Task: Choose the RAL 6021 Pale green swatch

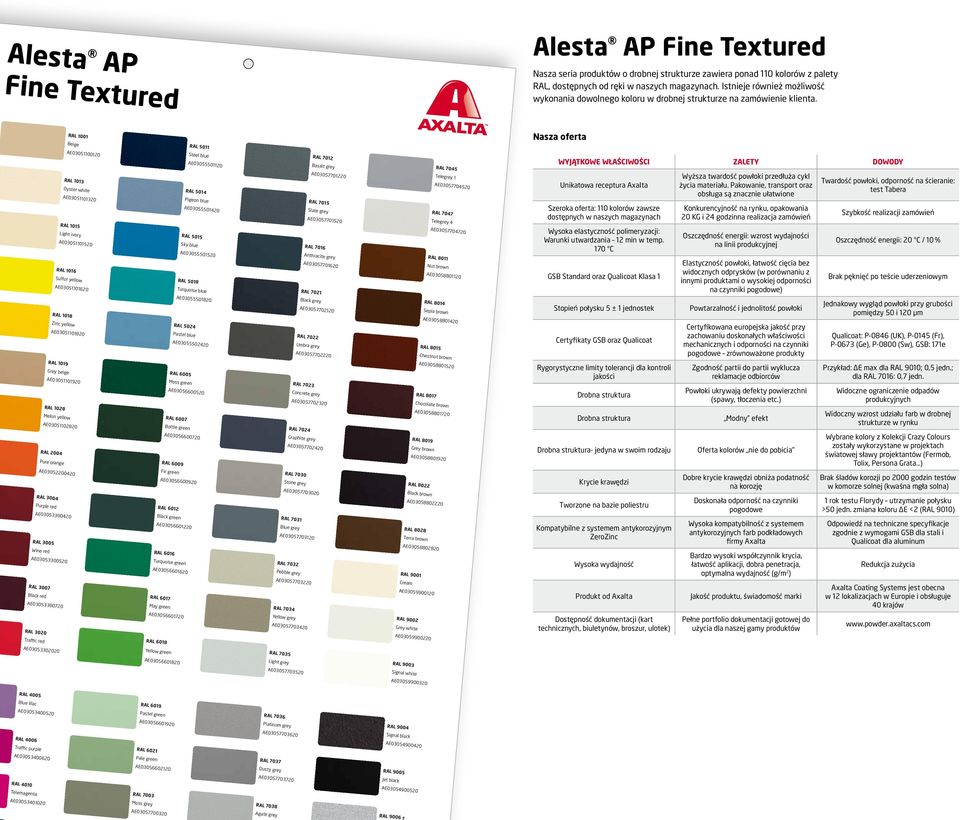Action: (x=101, y=754)
